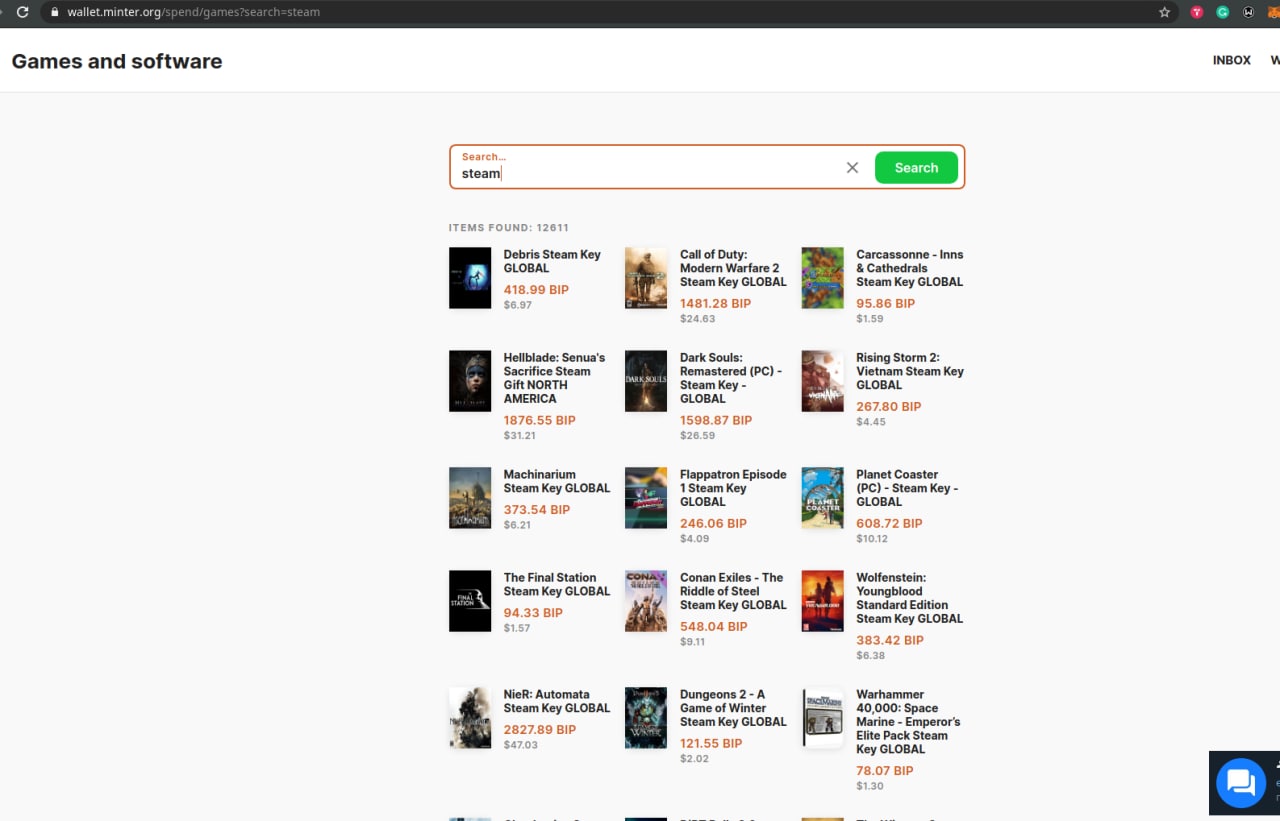
Task: Click the Rising Storm 2 cover thumbnail
Action: [822, 381]
